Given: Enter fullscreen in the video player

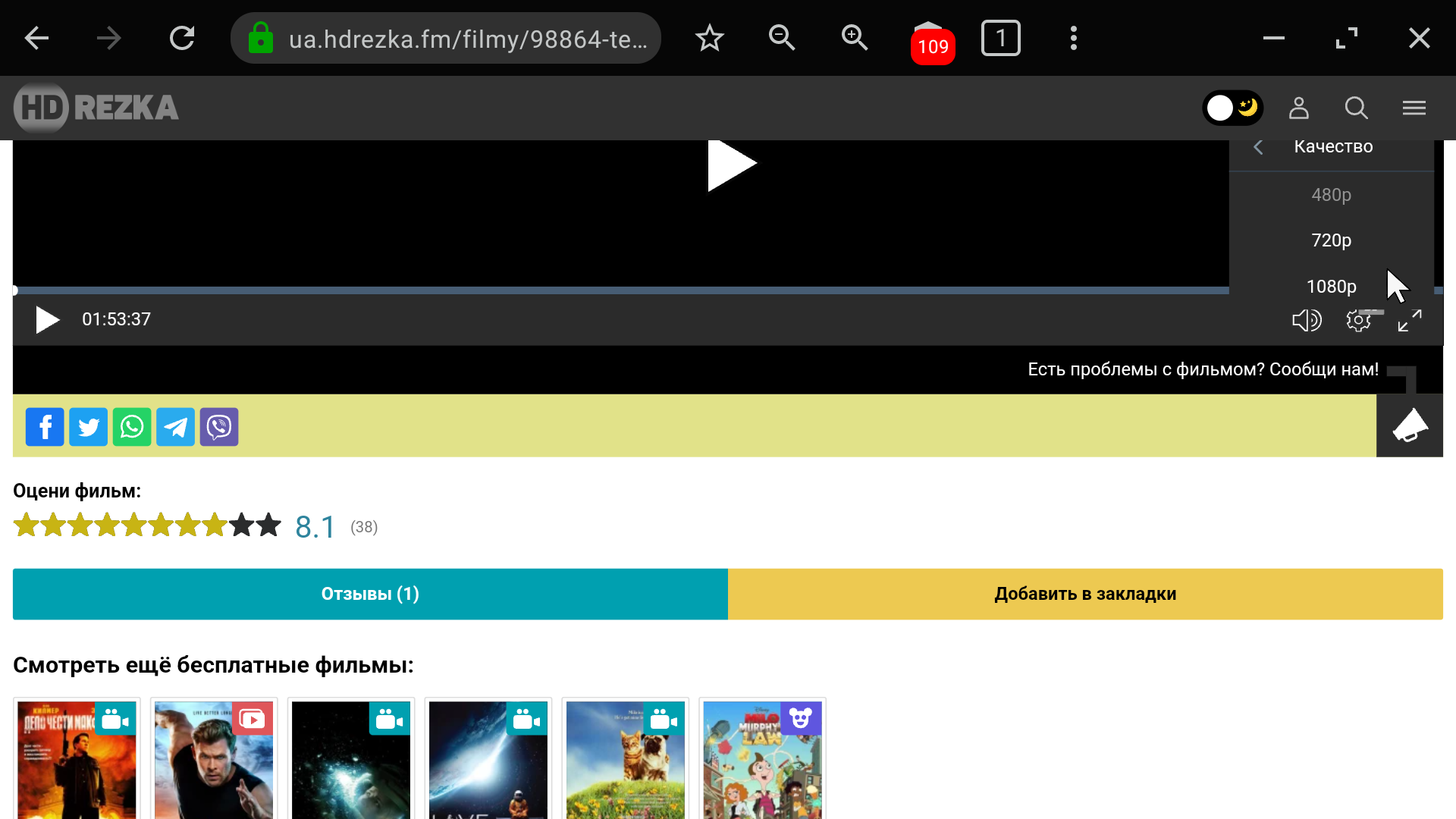Looking at the screenshot, I should click(x=1410, y=320).
